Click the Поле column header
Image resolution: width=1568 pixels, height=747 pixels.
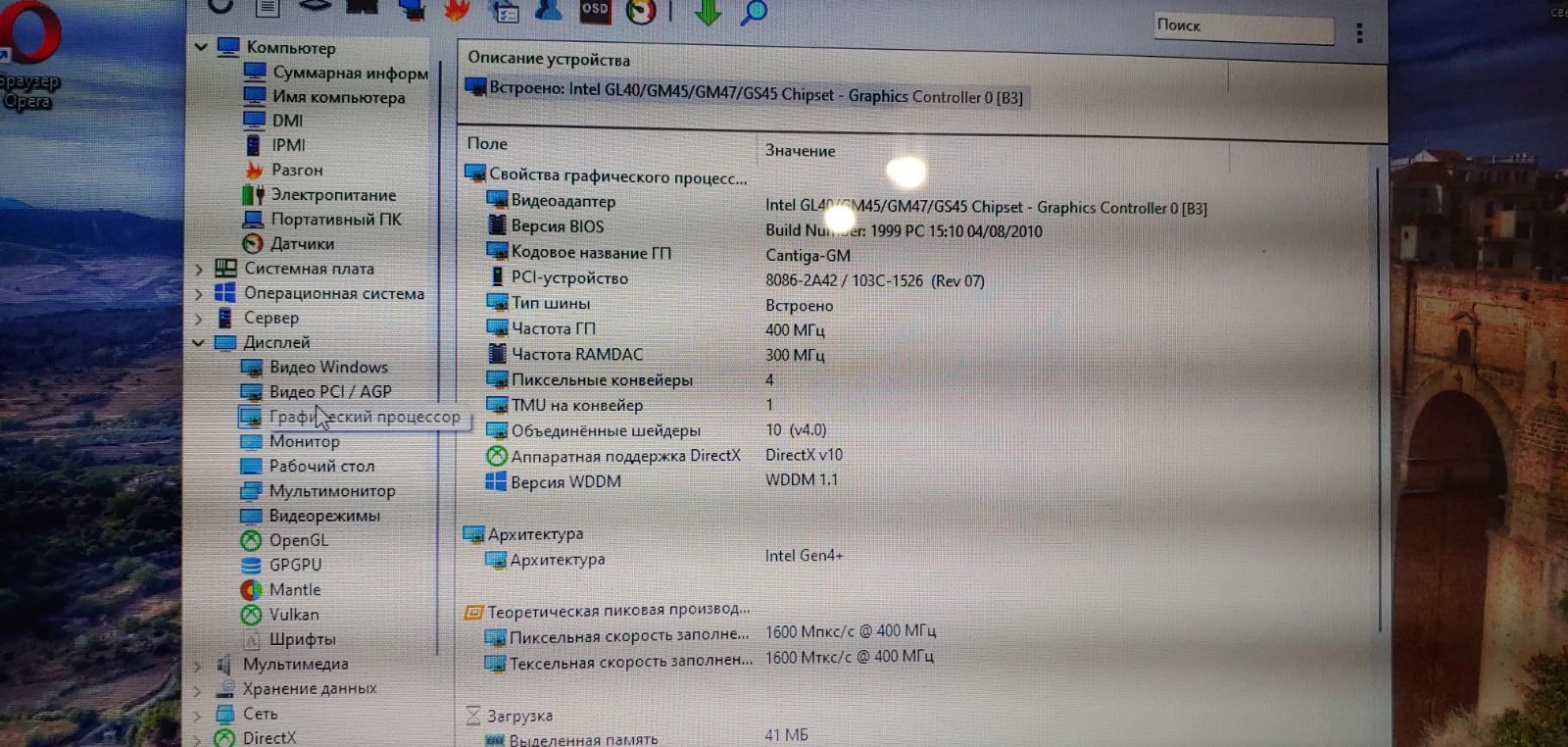[x=487, y=144]
